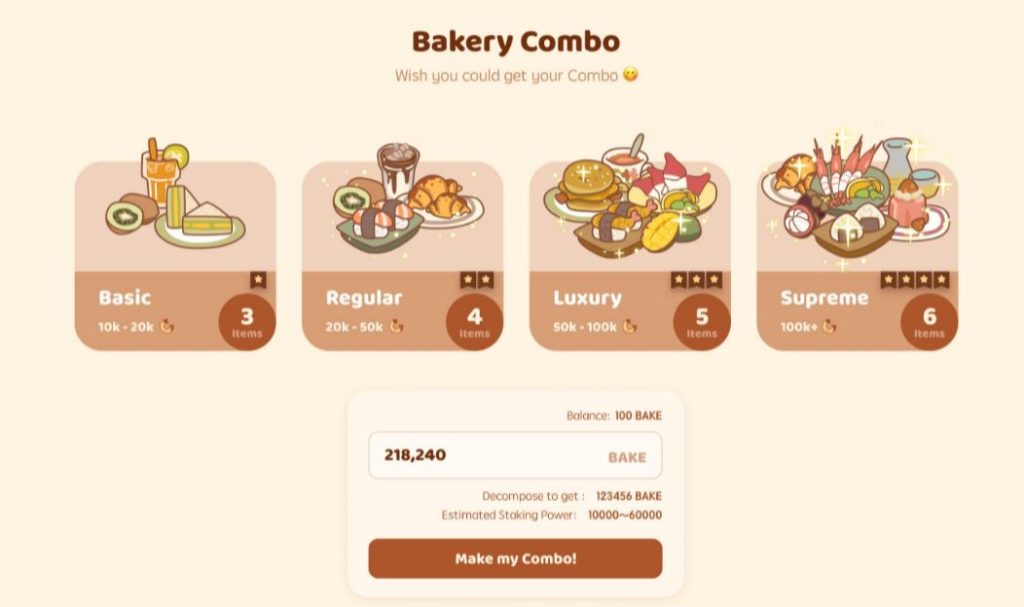
Task: Click the 4 items circle on Regular
Action: (474, 322)
